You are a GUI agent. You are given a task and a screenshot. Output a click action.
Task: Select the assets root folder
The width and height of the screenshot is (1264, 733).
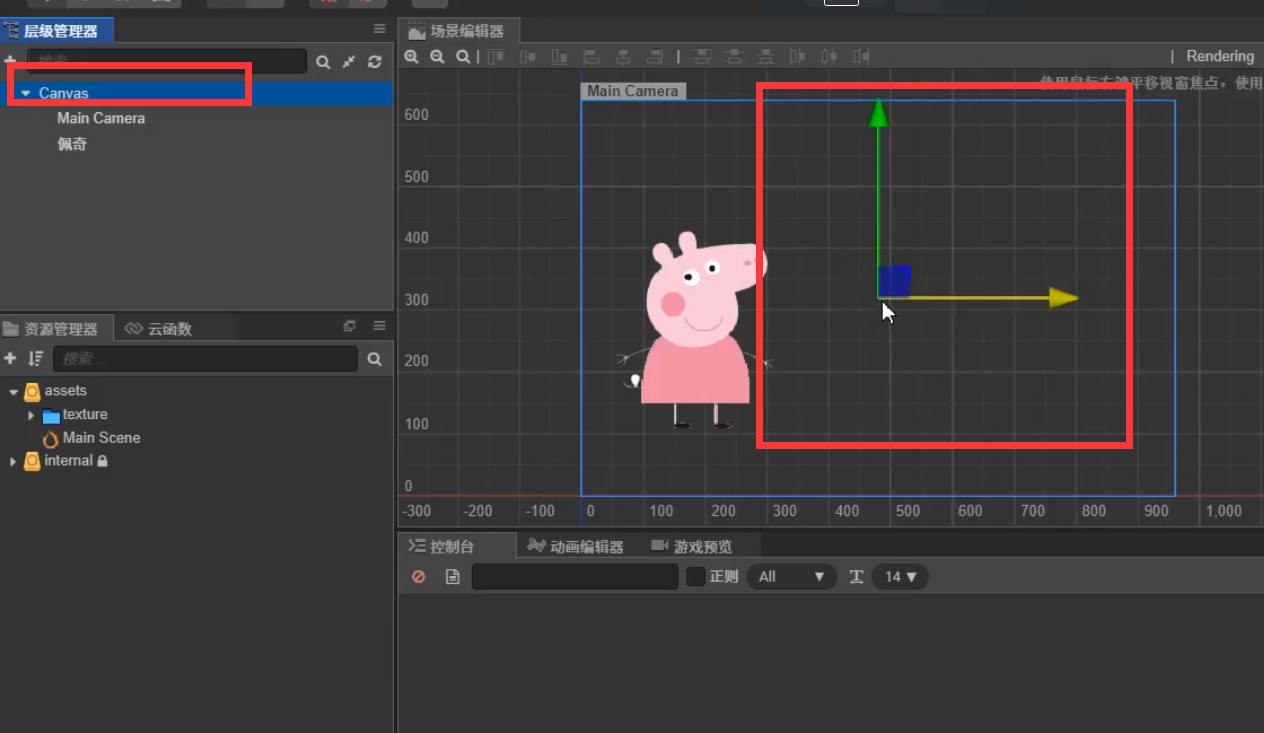pyautogui.click(x=65, y=391)
